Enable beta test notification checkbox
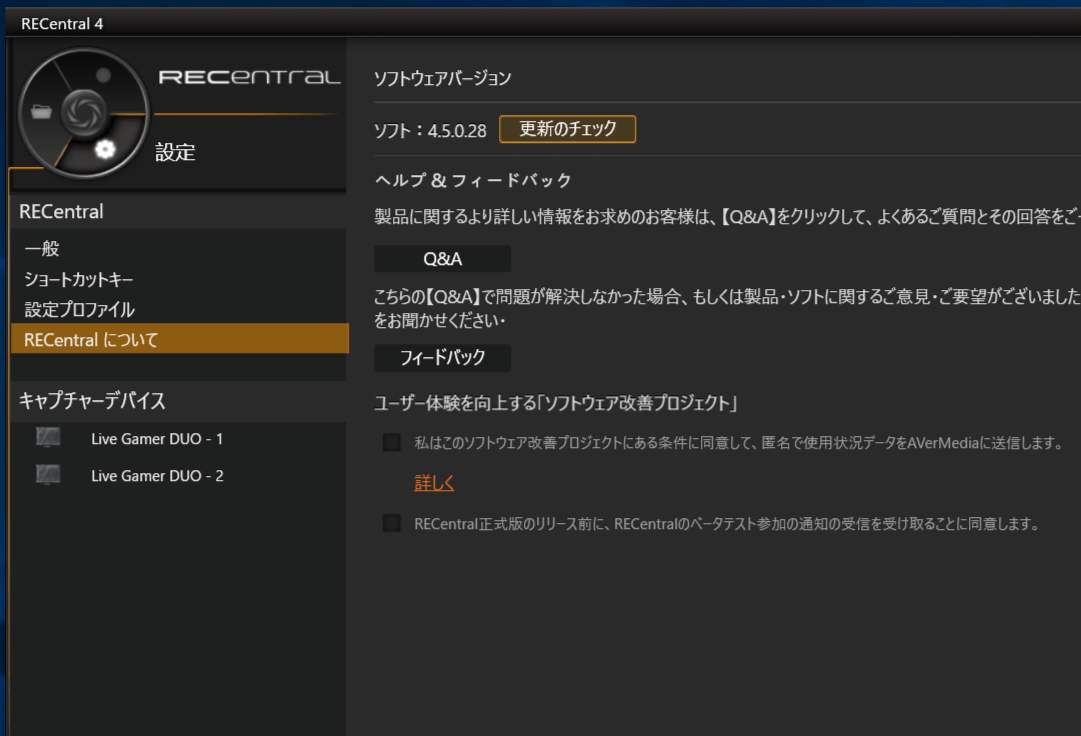 pyautogui.click(x=392, y=523)
